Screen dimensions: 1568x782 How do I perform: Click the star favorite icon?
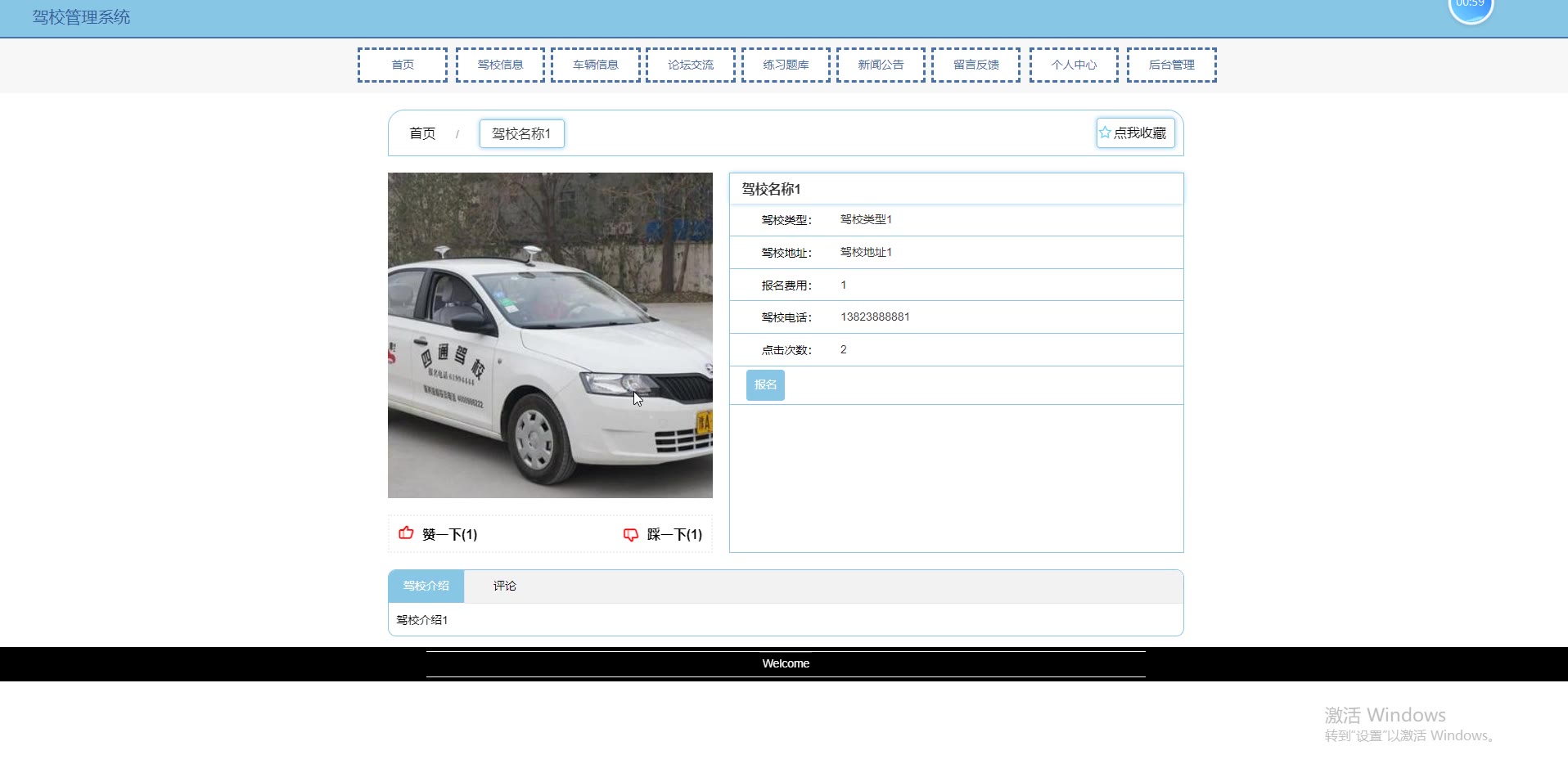coord(1105,133)
